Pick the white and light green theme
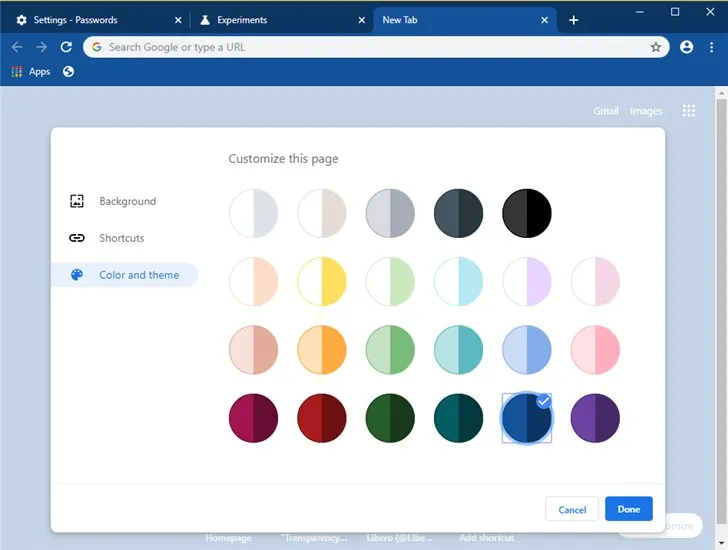The width and height of the screenshot is (728, 550). click(x=390, y=281)
